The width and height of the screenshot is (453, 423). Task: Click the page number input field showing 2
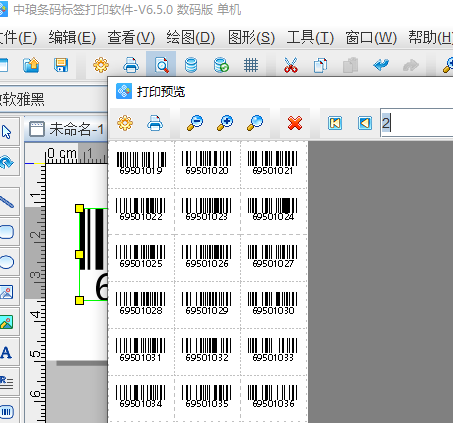(417, 123)
